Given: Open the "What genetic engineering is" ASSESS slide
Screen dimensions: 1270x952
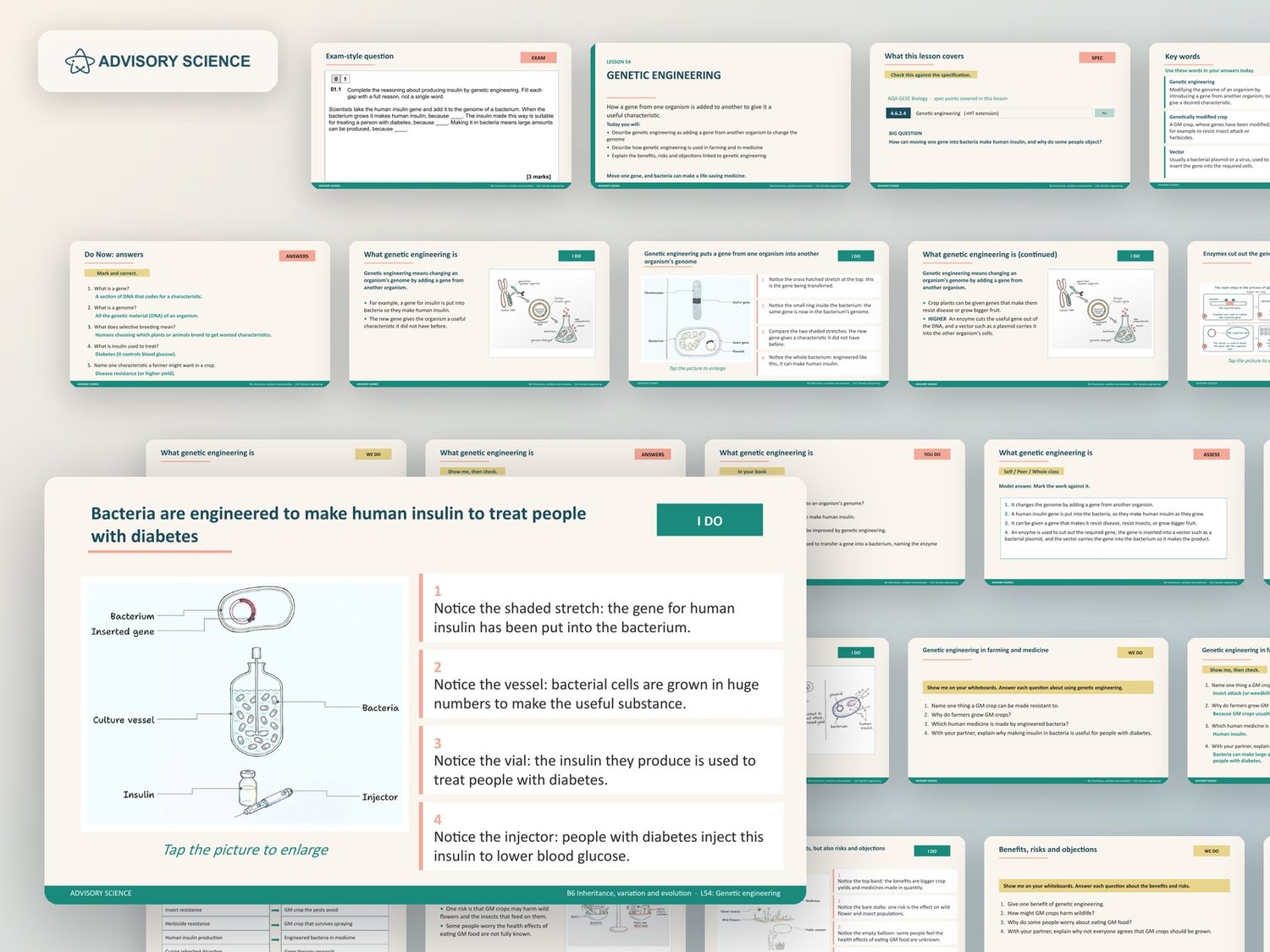Looking at the screenshot, I should 1114,513.
